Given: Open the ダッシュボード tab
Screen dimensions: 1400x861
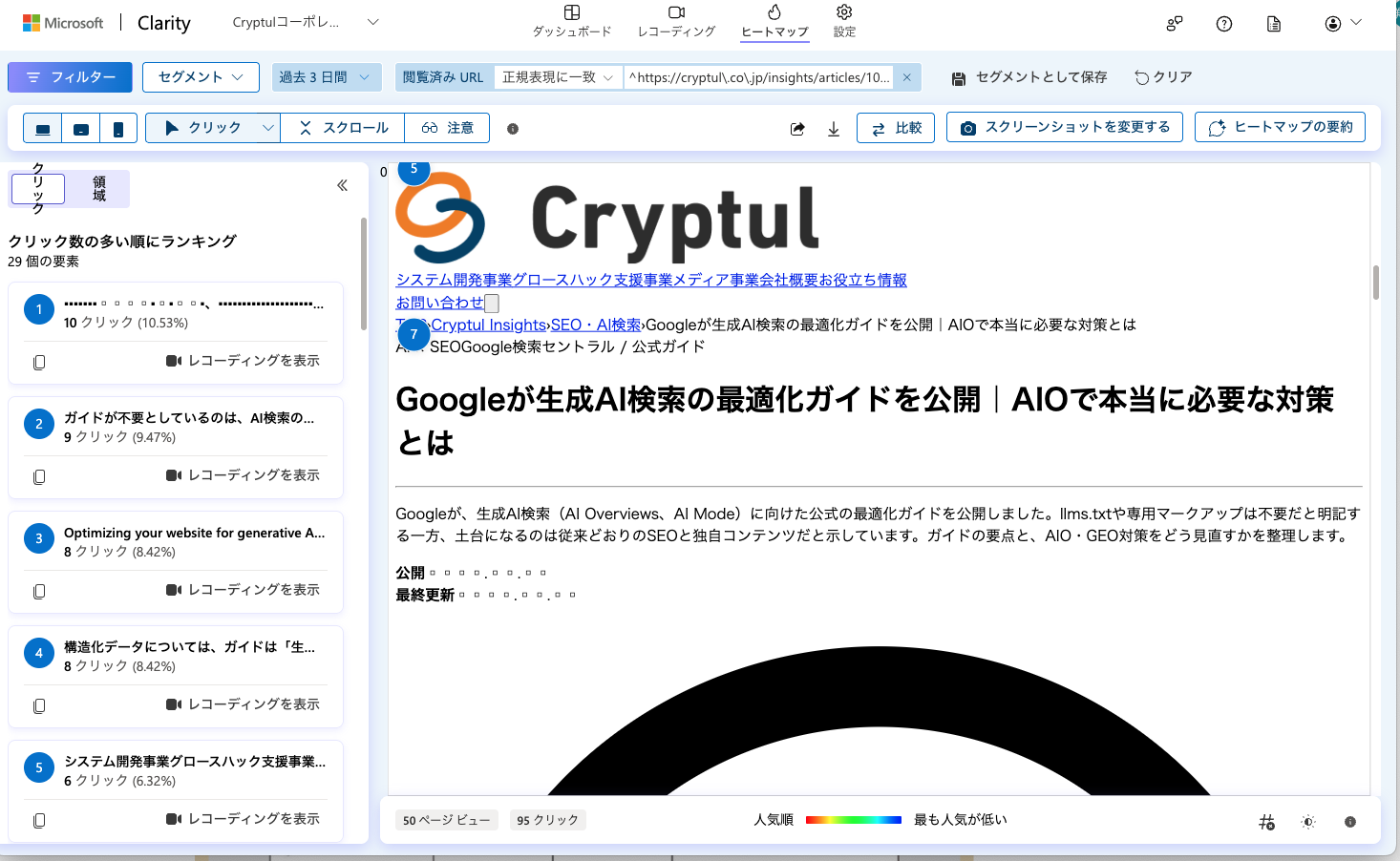Looking at the screenshot, I should click(x=571, y=21).
